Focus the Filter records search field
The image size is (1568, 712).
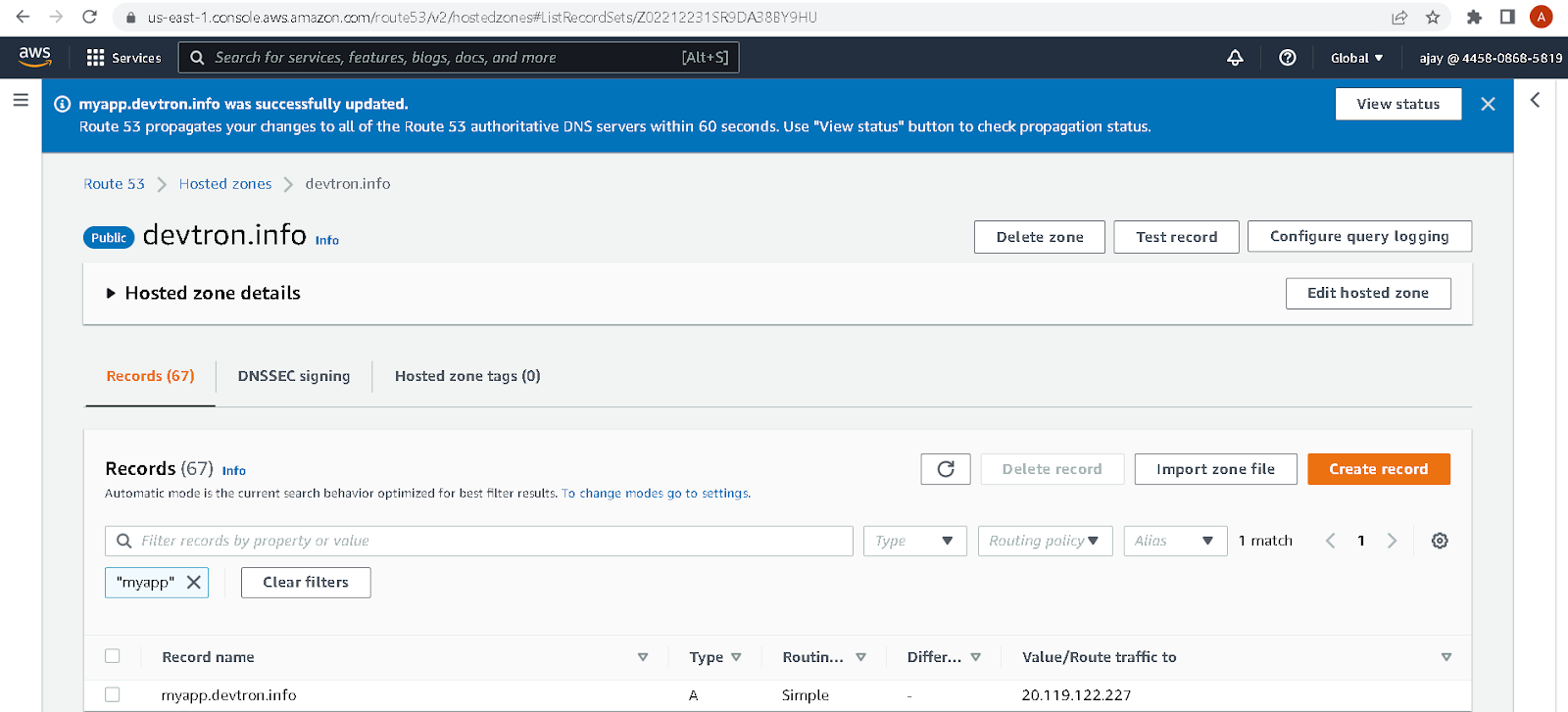tap(479, 541)
